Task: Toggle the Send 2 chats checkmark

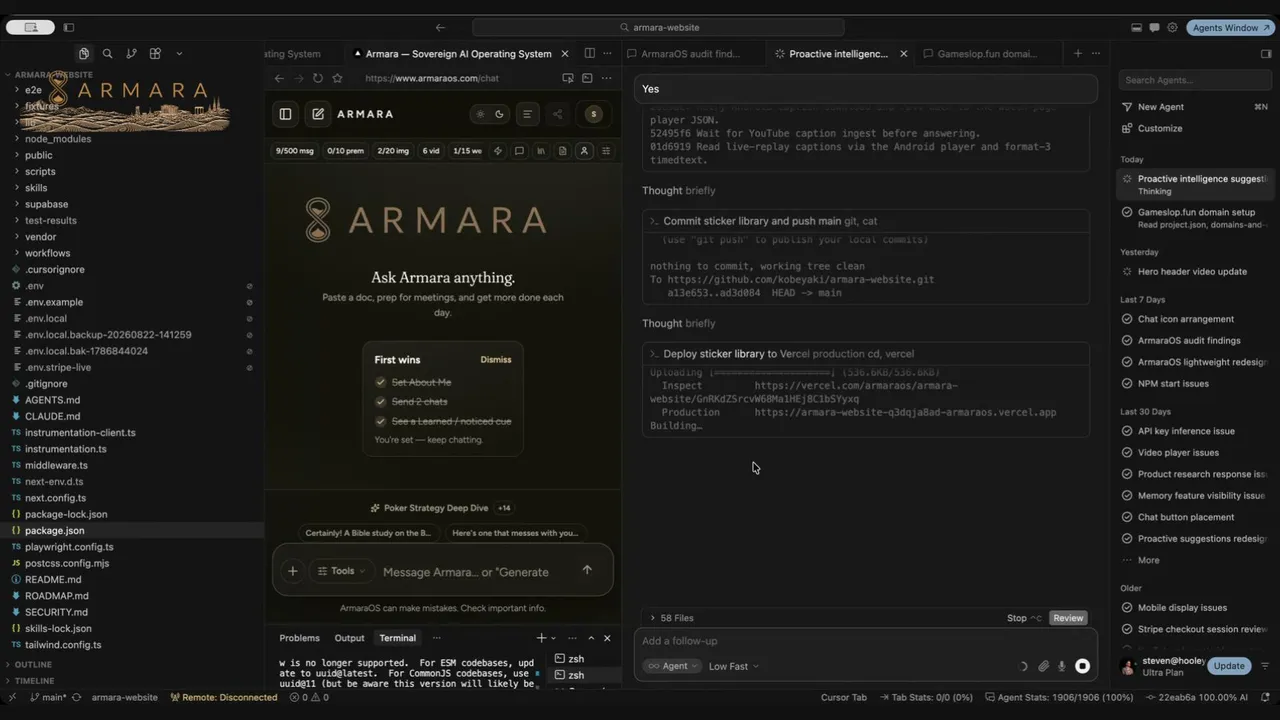Action: (380, 401)
